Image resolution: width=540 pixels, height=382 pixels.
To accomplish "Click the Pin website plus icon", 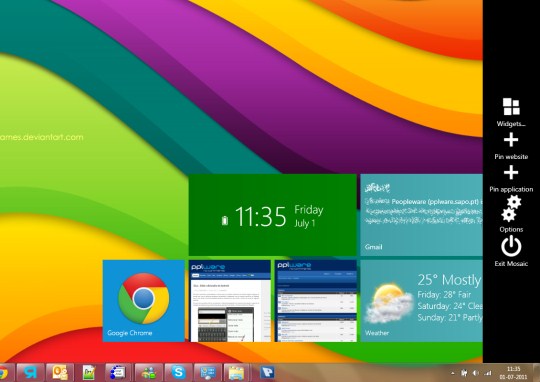I will (511, 140).
